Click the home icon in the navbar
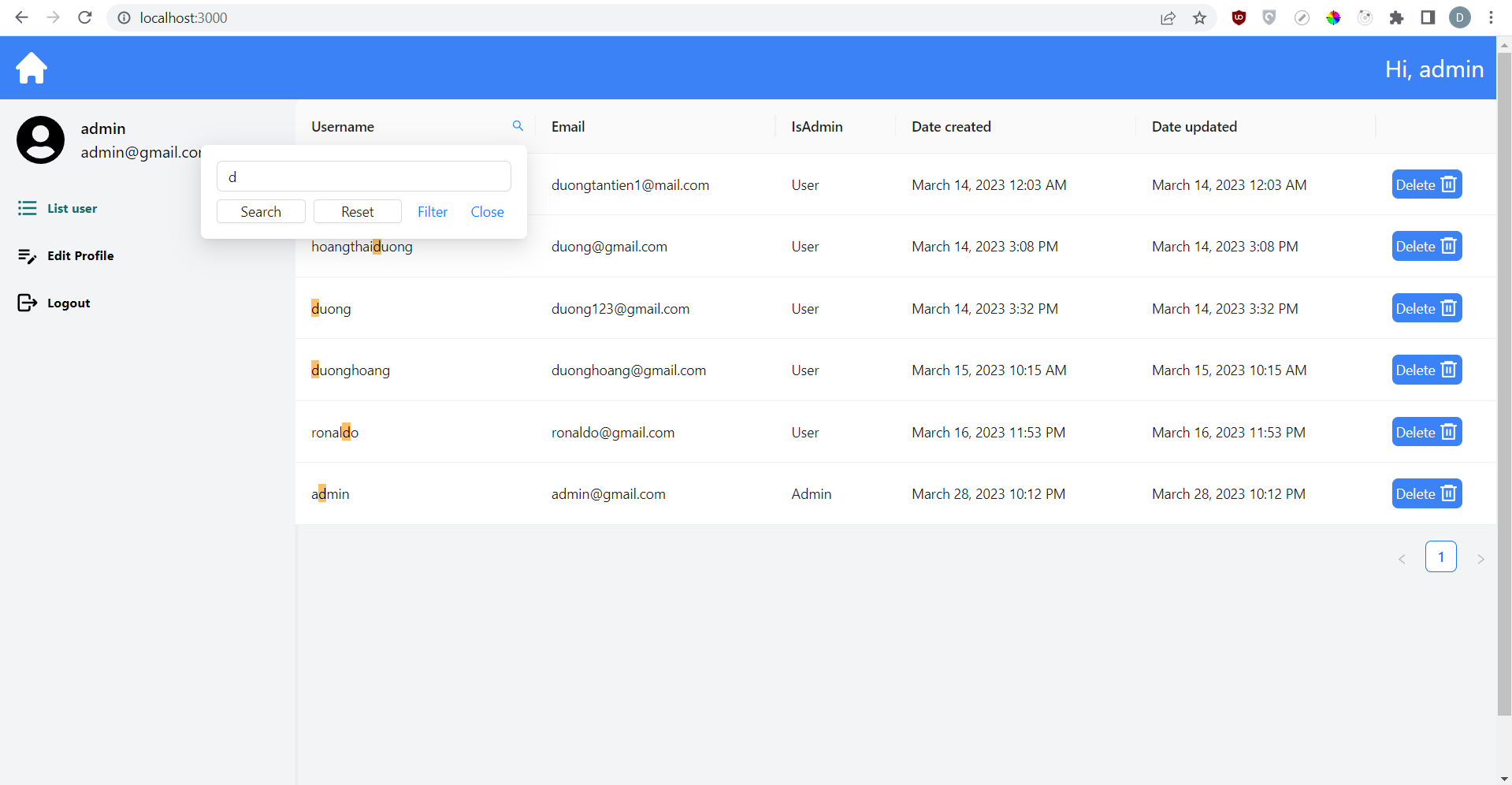 [x=31, y=68]
